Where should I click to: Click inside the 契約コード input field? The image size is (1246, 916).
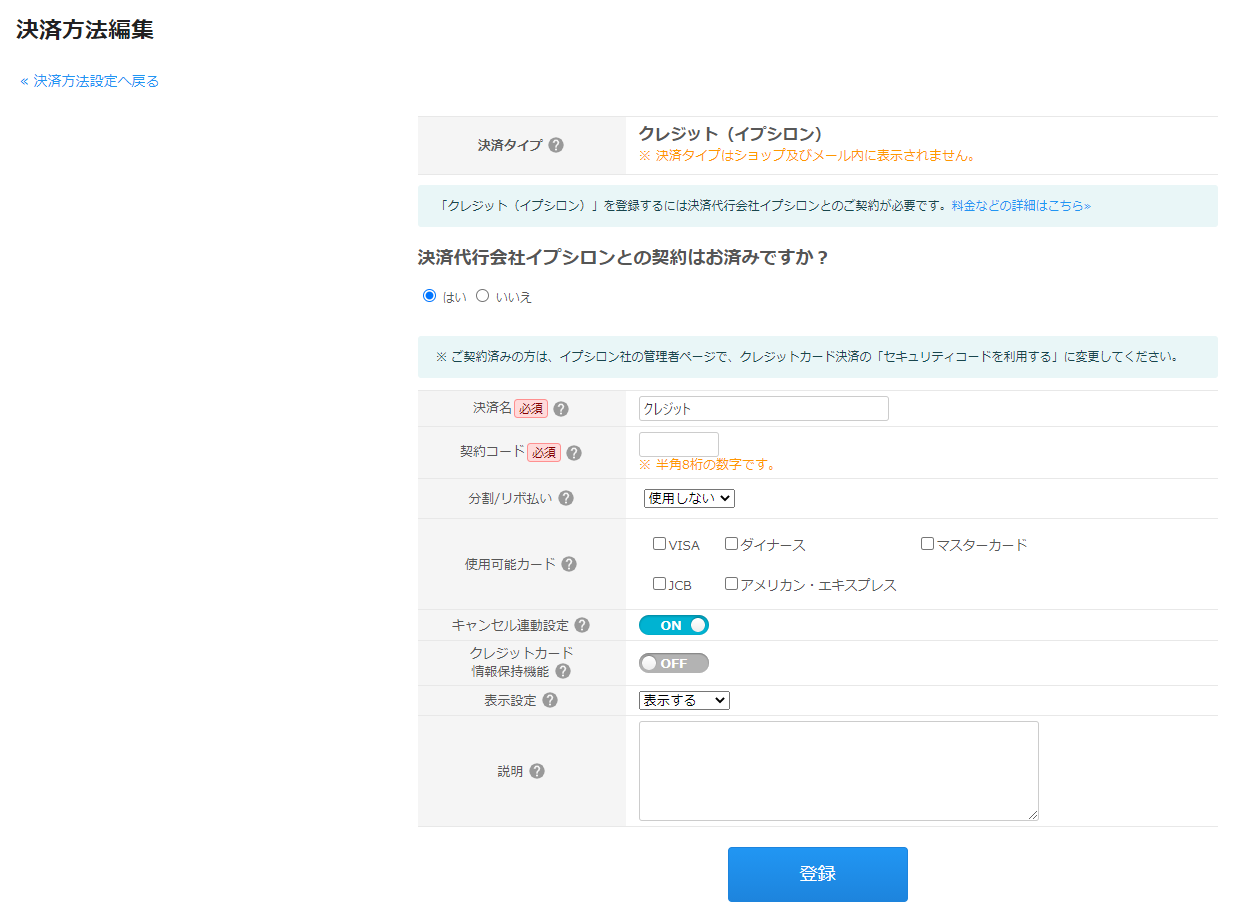(x=679, y=443)
